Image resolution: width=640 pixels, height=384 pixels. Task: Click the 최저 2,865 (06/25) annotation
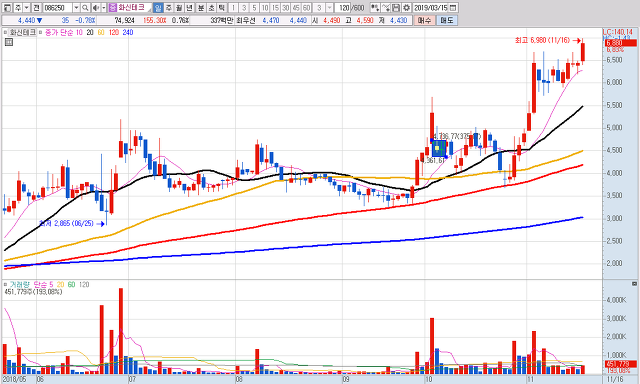coord(67,223)
